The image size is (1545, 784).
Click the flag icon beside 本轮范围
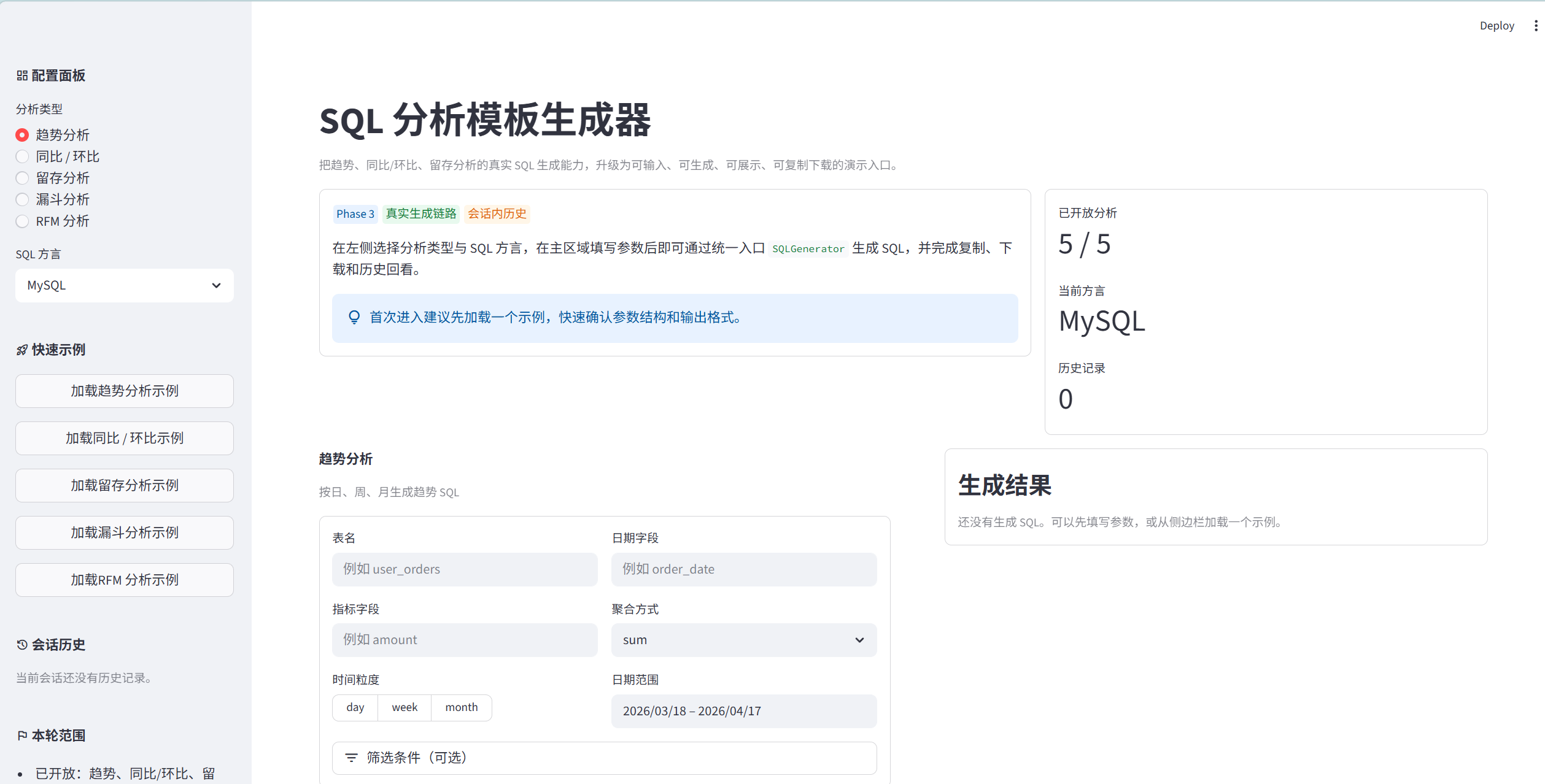click(x=22, y=736)
